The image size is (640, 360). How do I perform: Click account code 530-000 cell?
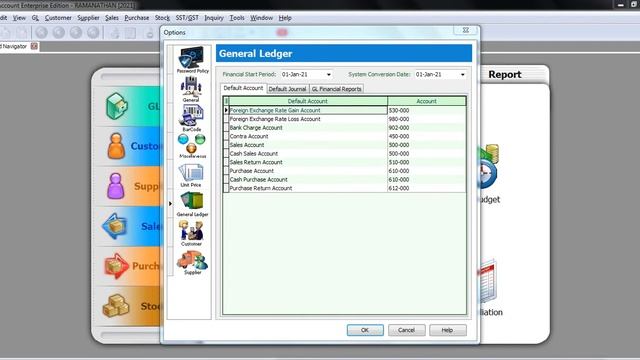point(427,110)
